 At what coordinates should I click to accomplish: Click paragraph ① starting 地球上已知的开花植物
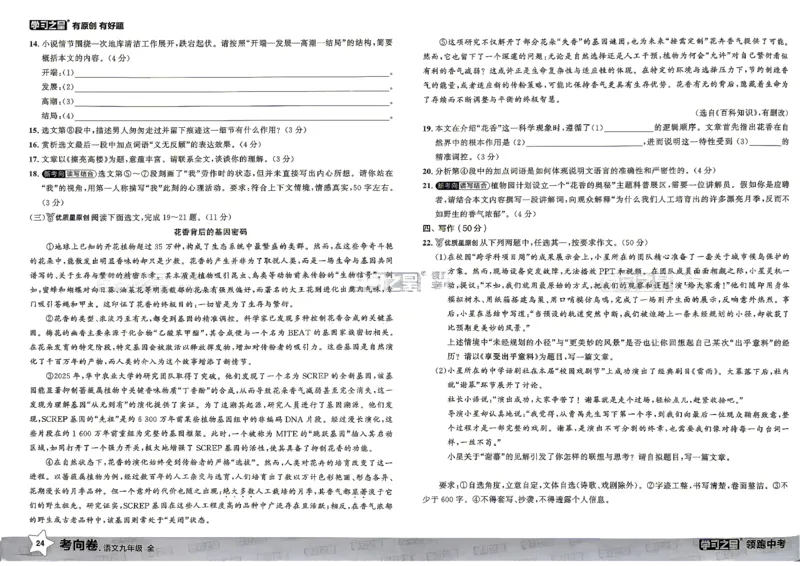pyautogui.click(x=211, y=275)
